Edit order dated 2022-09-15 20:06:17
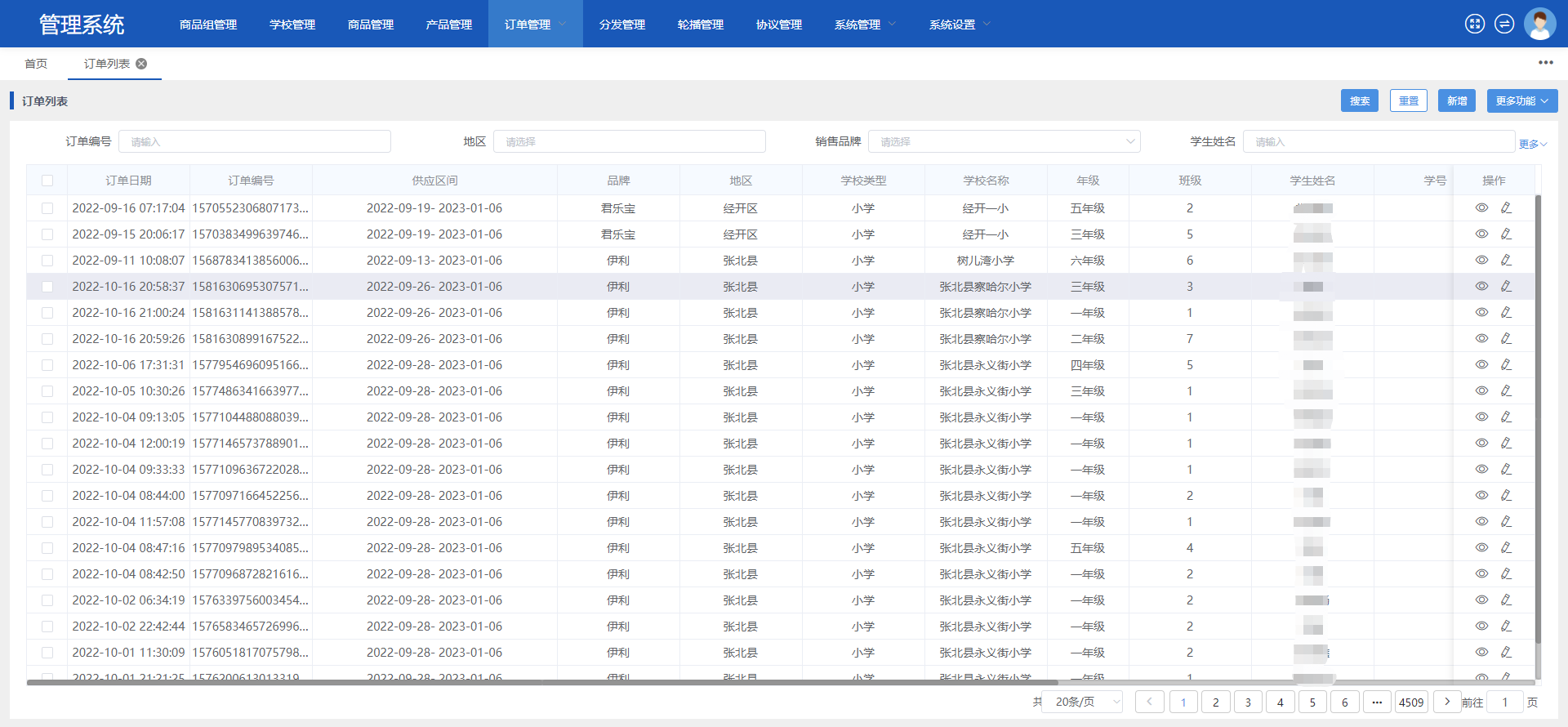This screenshot has width=1568, height=727. pyautogui.click(x=1506, y=234)
